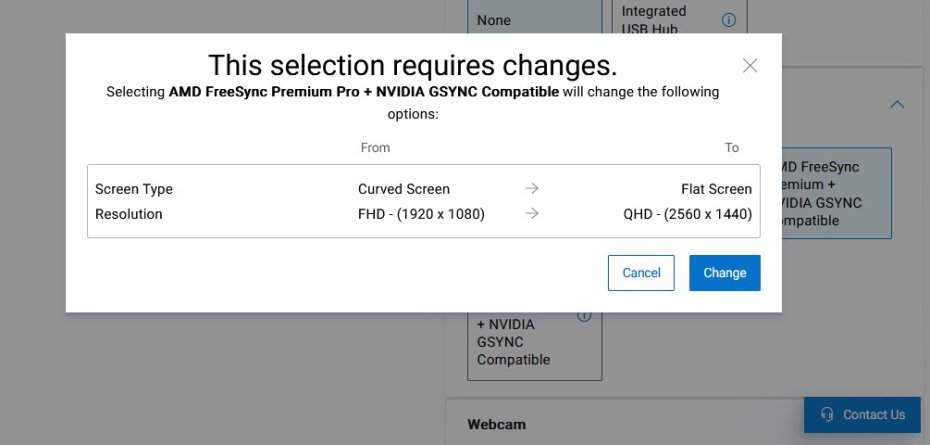Collapse the section with the up chevron

[x=897, y=104]
